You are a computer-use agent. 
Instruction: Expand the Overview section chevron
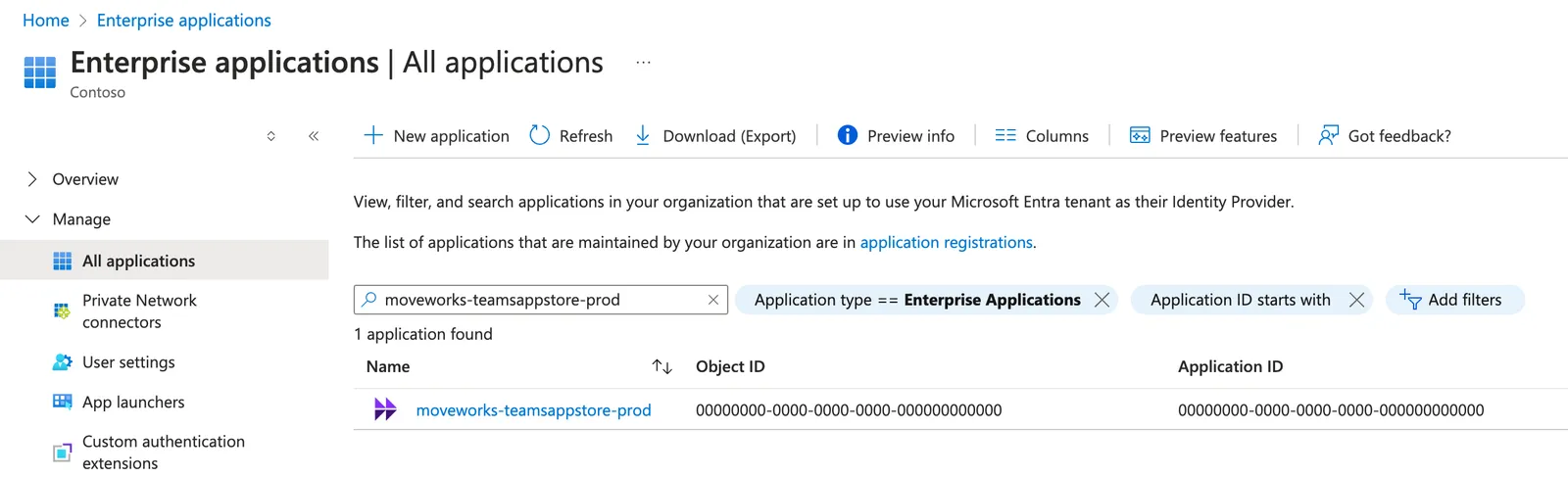coord(32,179)
